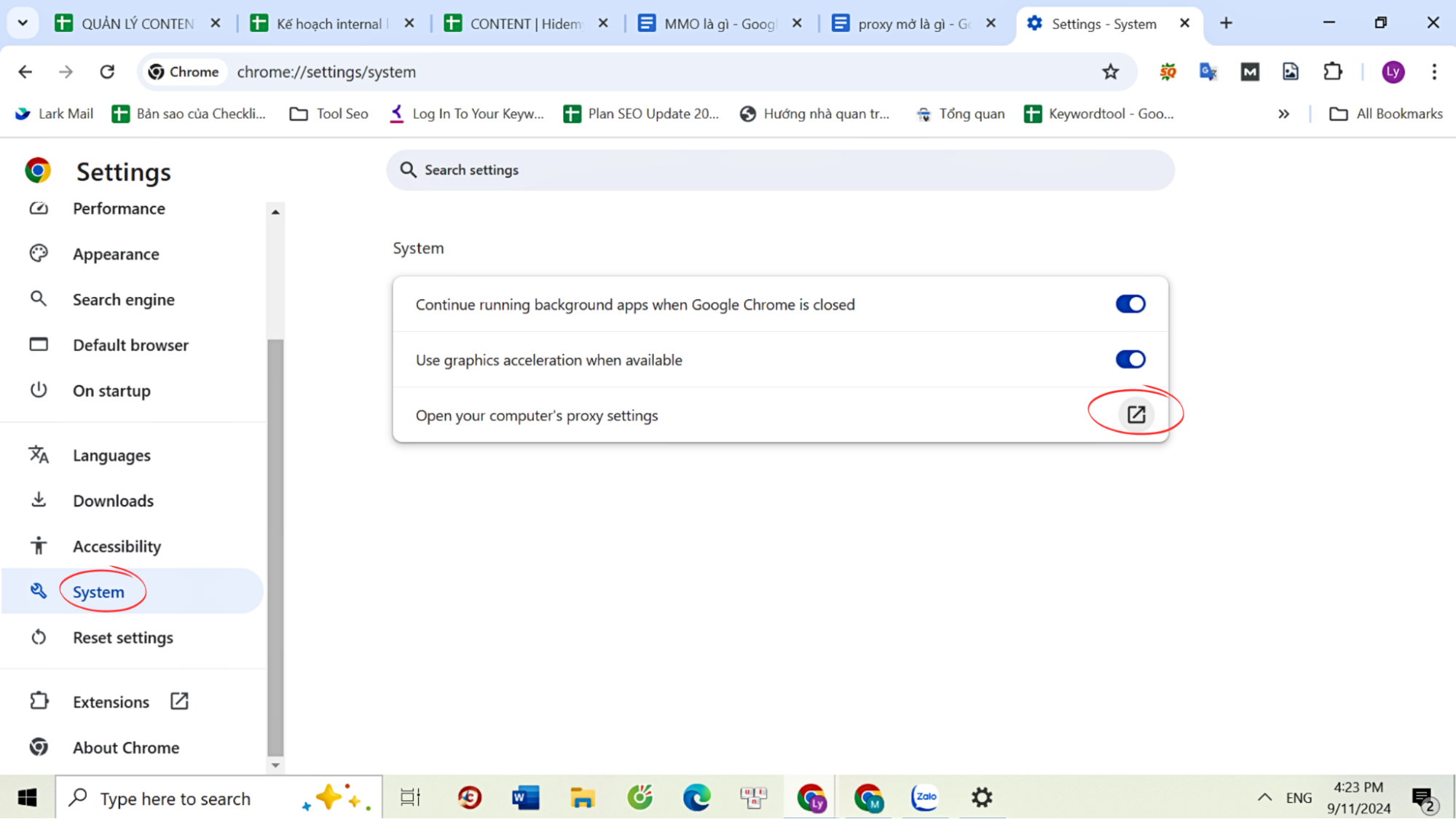Open Downloads settings section
This screenshot has height=819, width=1456.
coord(113,500)
